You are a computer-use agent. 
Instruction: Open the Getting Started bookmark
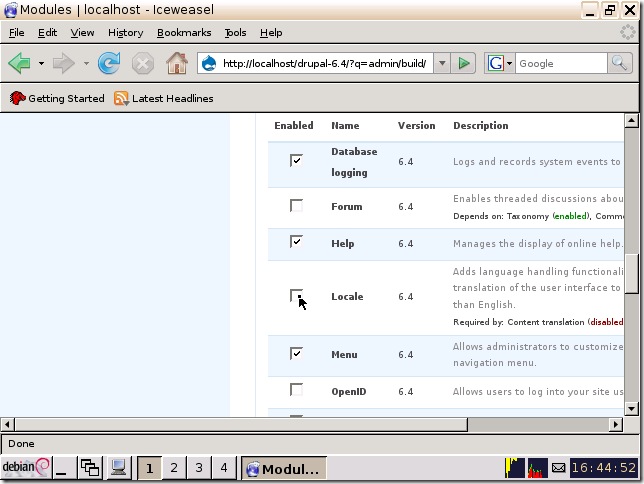(x=57, y=98)
